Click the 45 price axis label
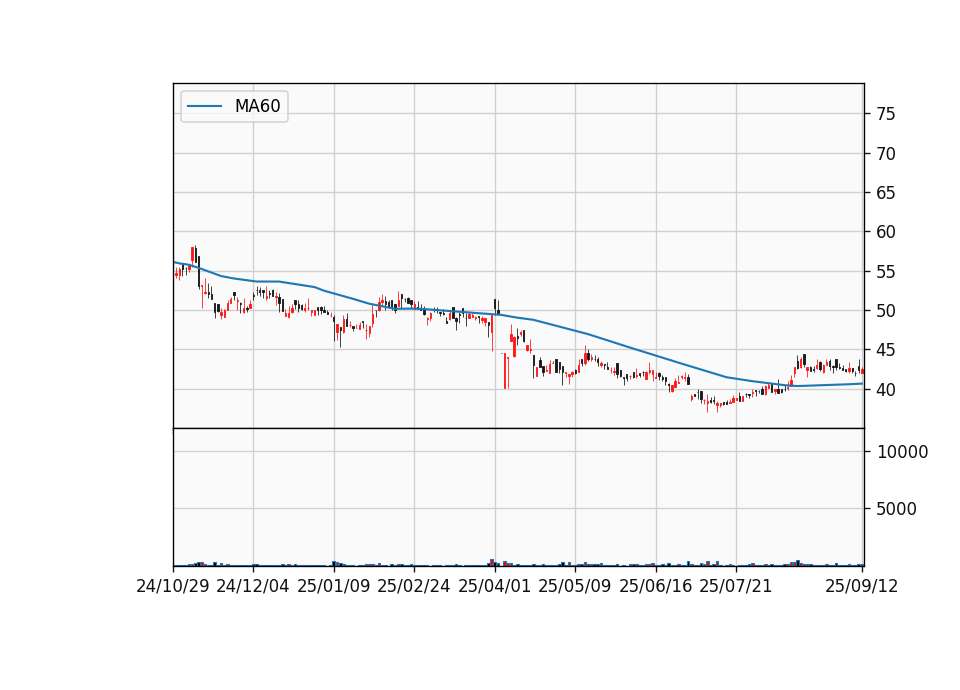The width and height of the screenshot is (960, 690). [886, 350]
